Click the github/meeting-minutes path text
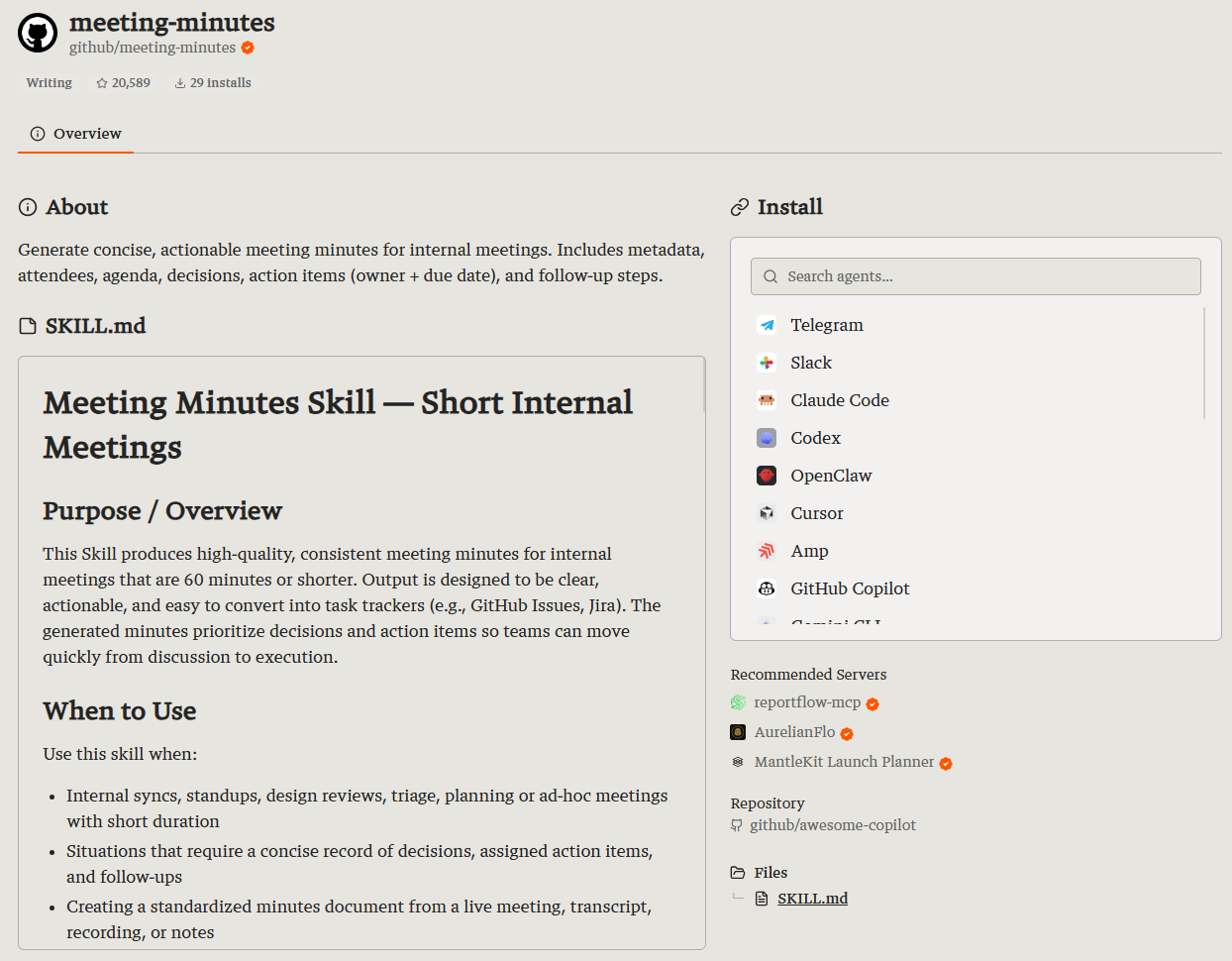The image size is (1232, 961). coord(153,48)
